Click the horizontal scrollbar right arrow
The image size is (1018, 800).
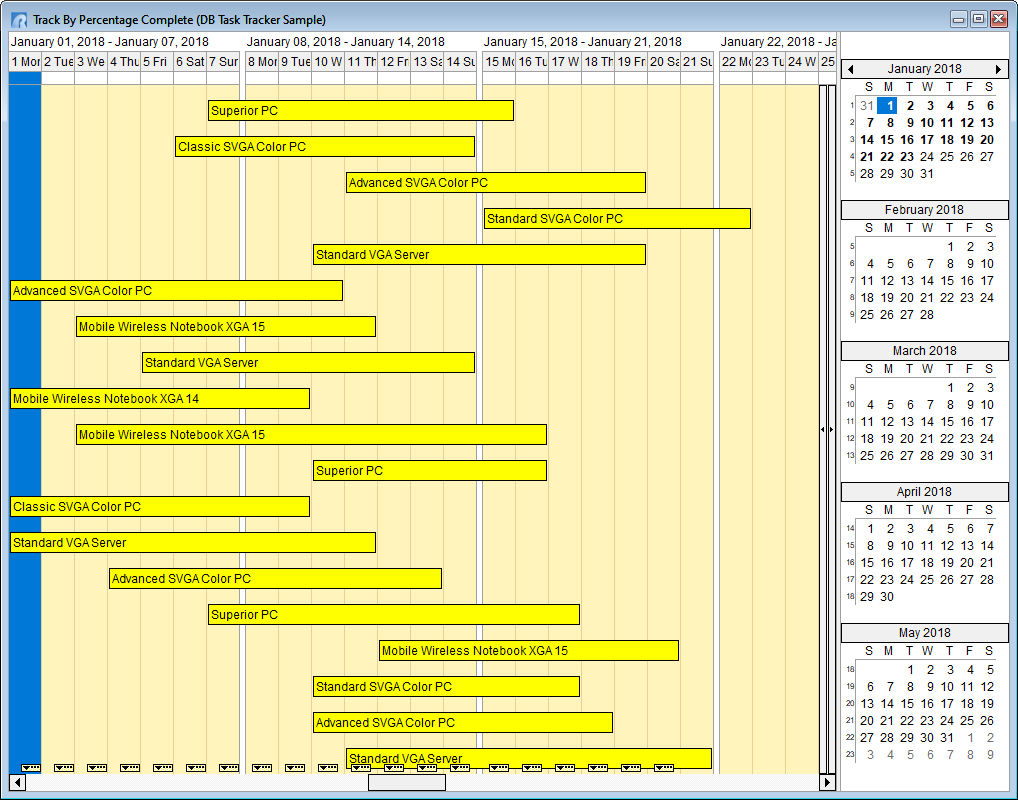click(827, 782)
